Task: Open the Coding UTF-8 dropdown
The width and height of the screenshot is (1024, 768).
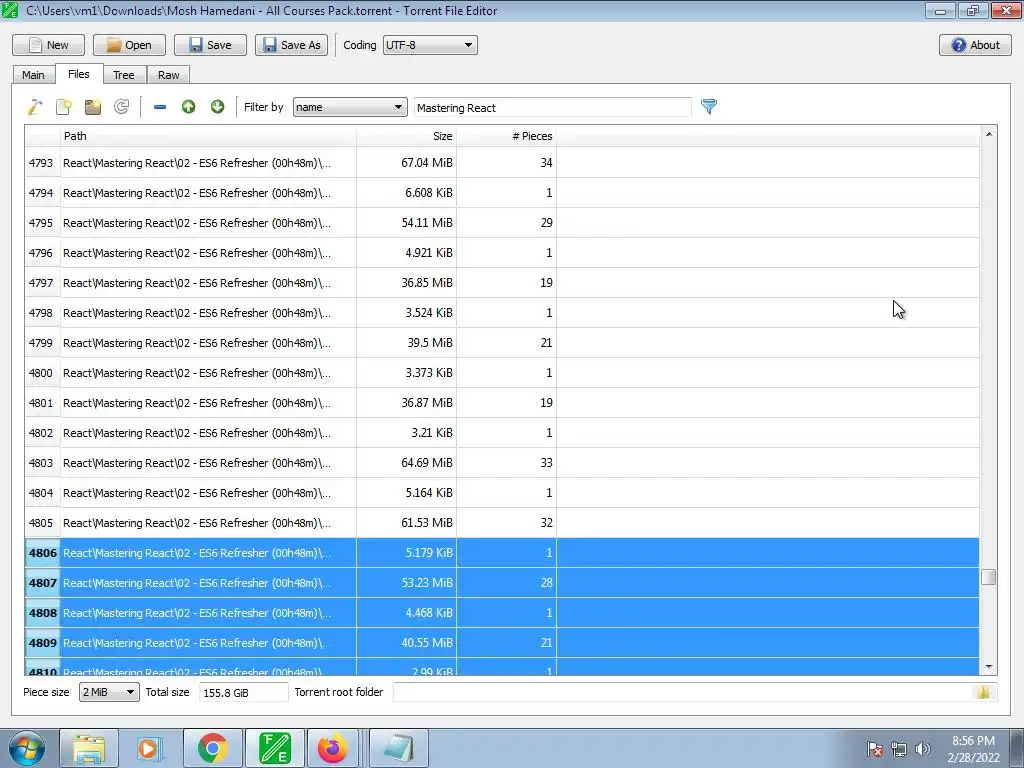Action: pyautogui.click(x=430, y=45)
